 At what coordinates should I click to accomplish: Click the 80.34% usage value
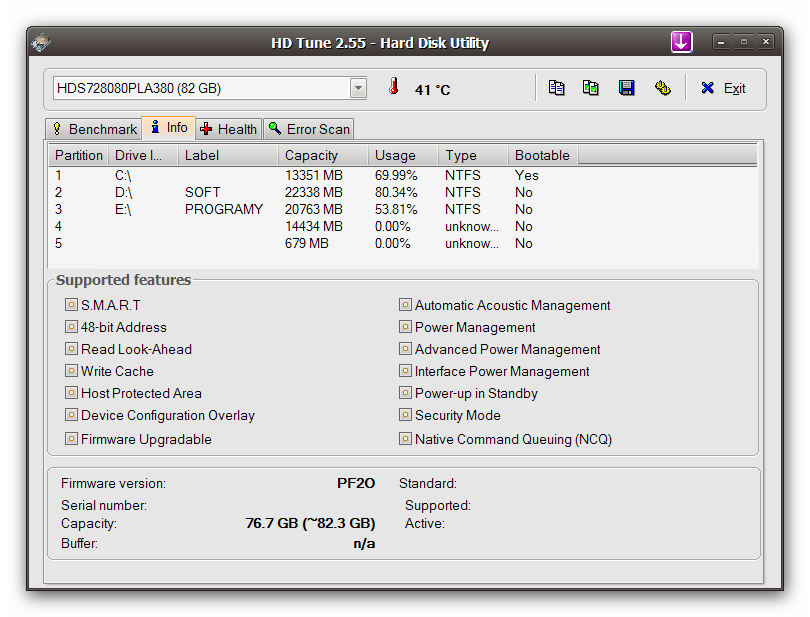(396, 193)
